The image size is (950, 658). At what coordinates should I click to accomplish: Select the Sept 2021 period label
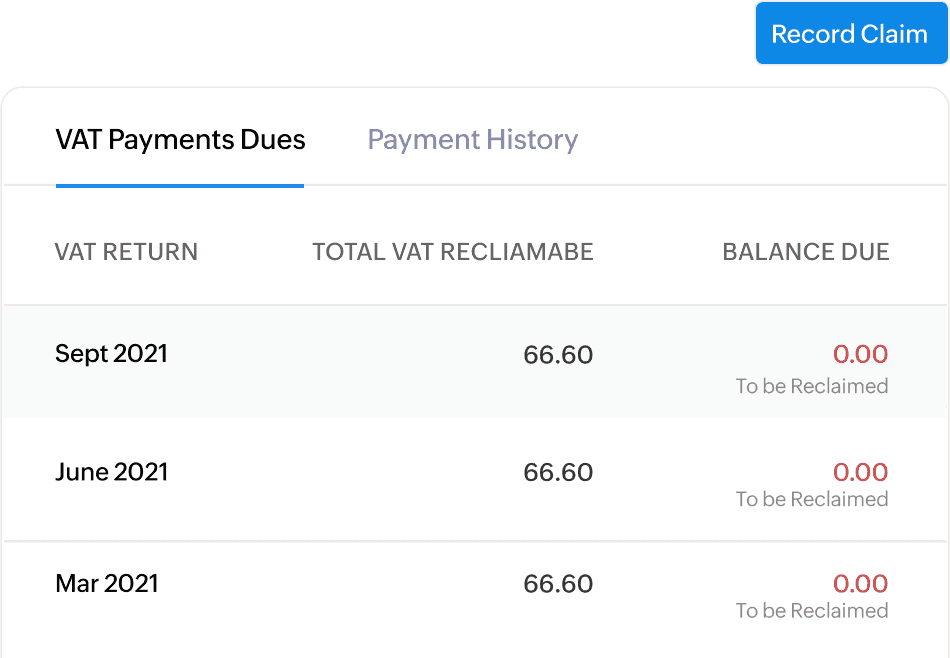coord(111,354)
